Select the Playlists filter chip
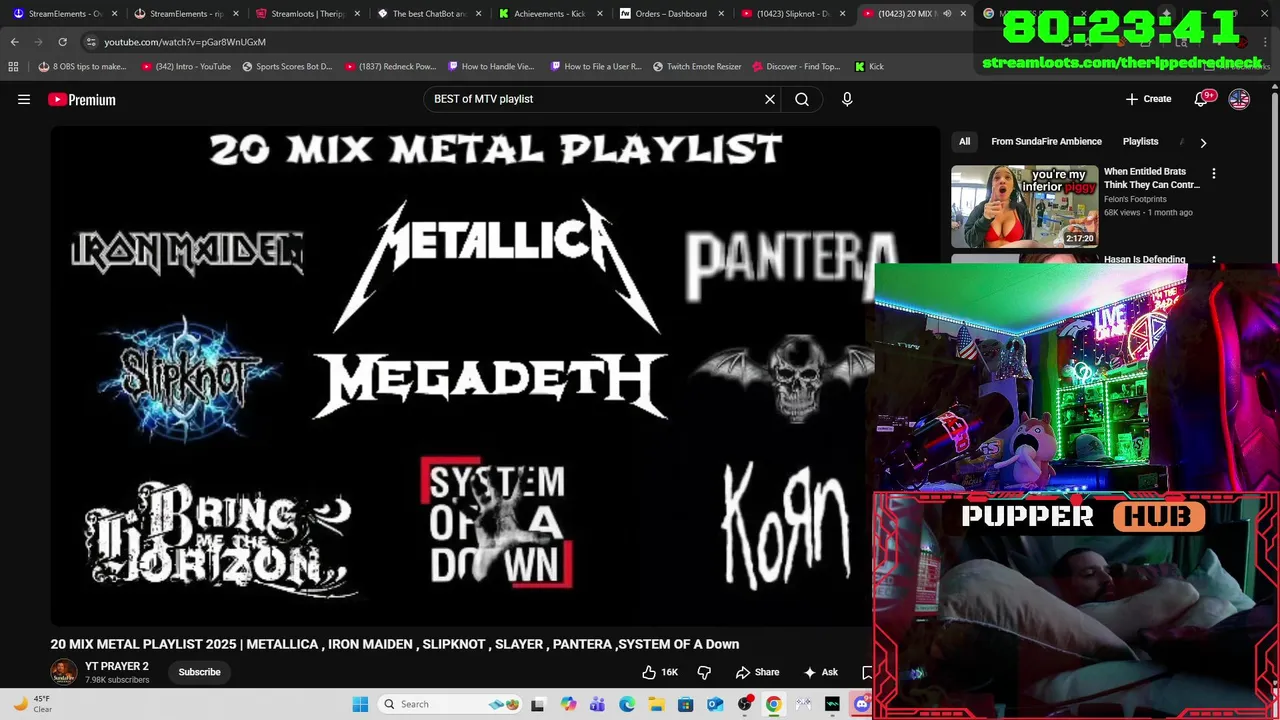This screenshot has width=1280, height=720. pyautogui.click(x=1140, y=142)
